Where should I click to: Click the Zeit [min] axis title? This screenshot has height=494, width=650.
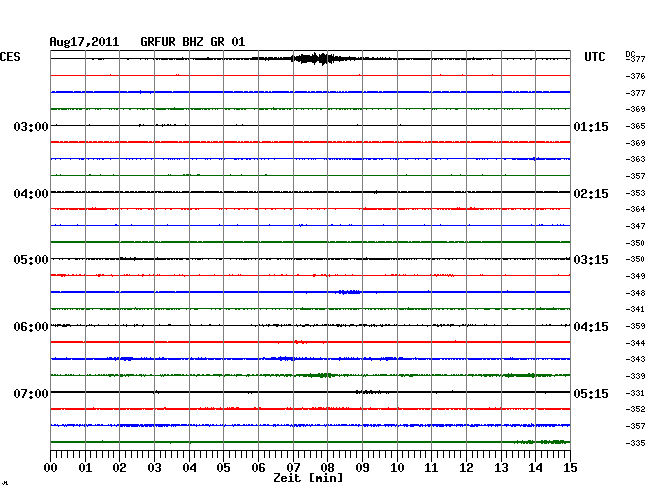[308, 478]
